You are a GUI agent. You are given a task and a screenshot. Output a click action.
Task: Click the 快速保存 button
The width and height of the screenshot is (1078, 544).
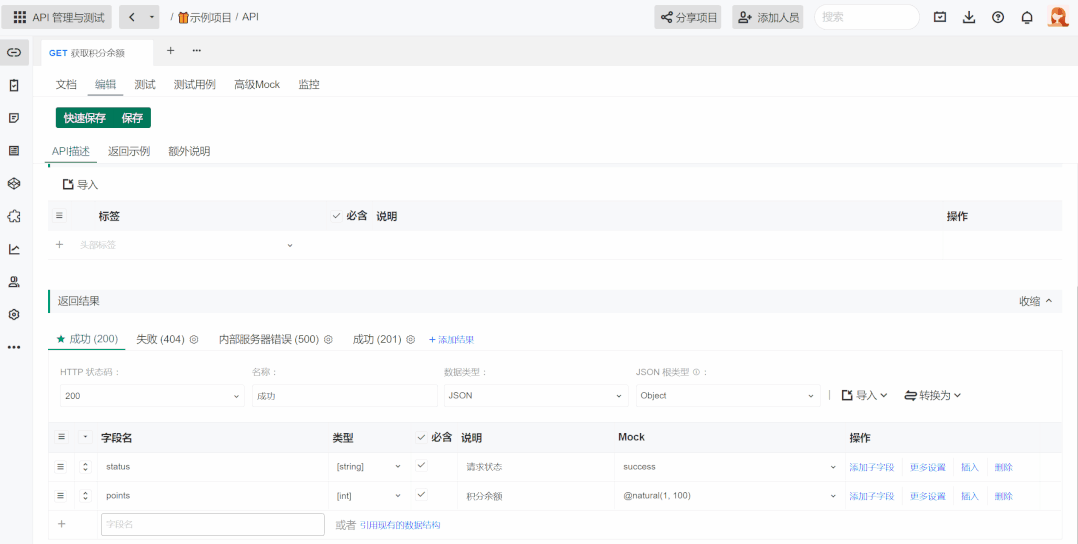click(85, 118)
